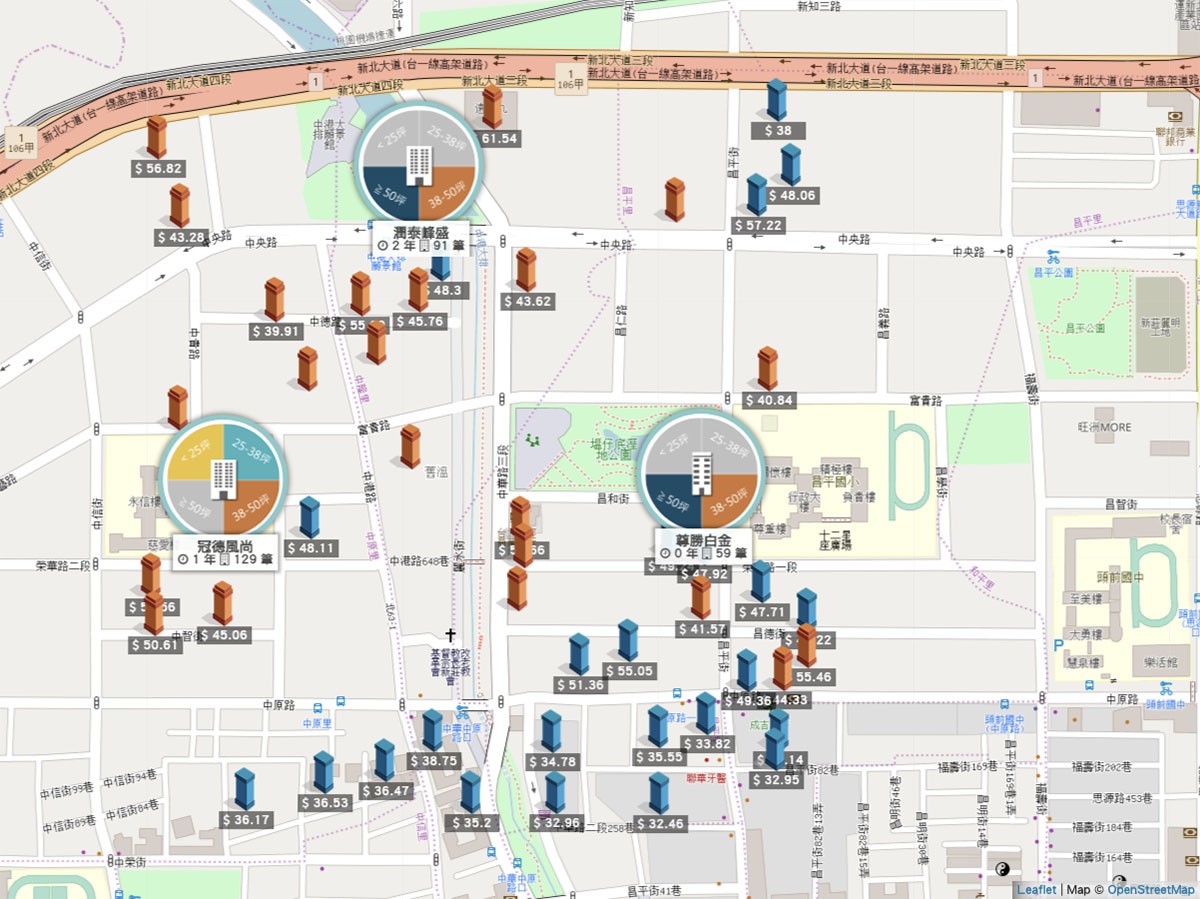Select the blue marker priced $ 36.53
The width and height of the screenshot is (1200, 899).
point(323,772)
